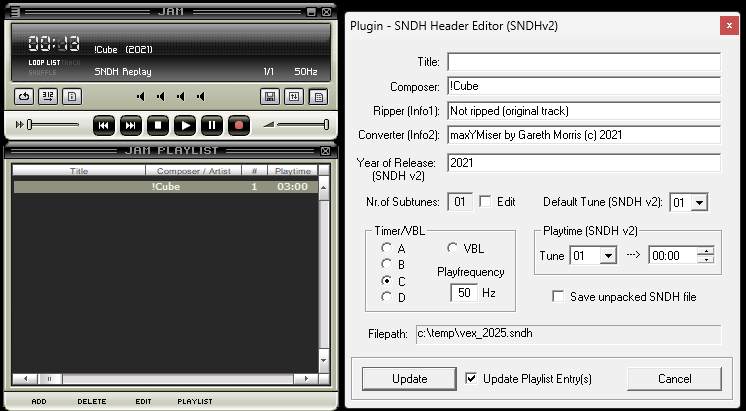Toggle the loop/repeat mode icon
The image size is (746, 411).
coord(24,97)
